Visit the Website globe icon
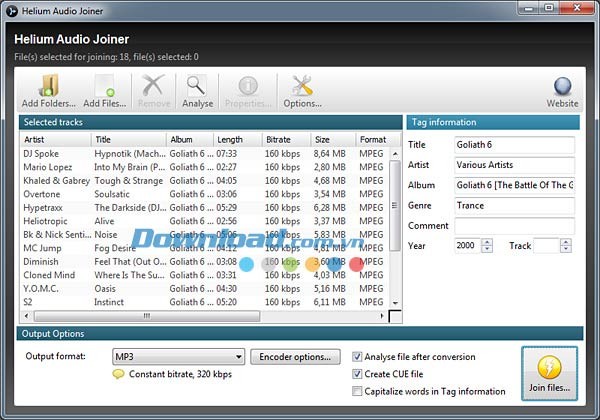 [562, 92]
